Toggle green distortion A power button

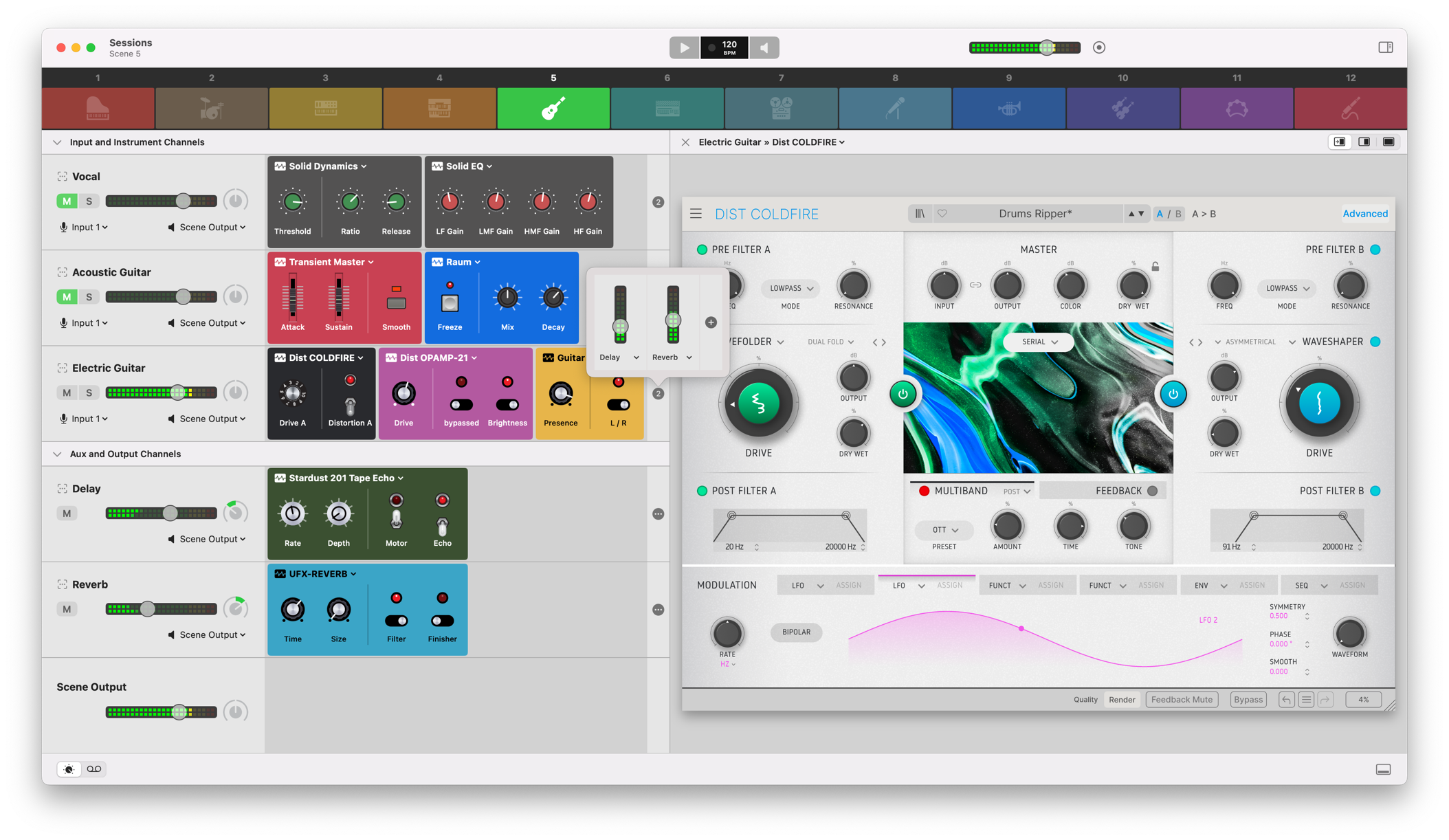coord(903,395)
